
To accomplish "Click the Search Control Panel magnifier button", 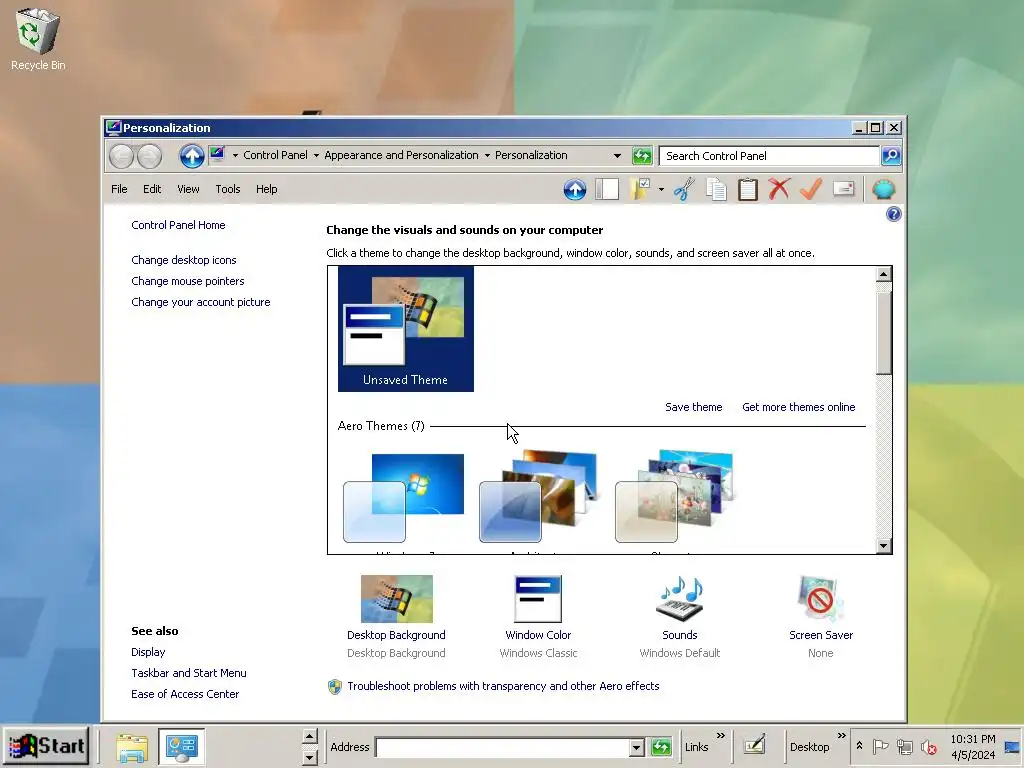I will 891,155.
